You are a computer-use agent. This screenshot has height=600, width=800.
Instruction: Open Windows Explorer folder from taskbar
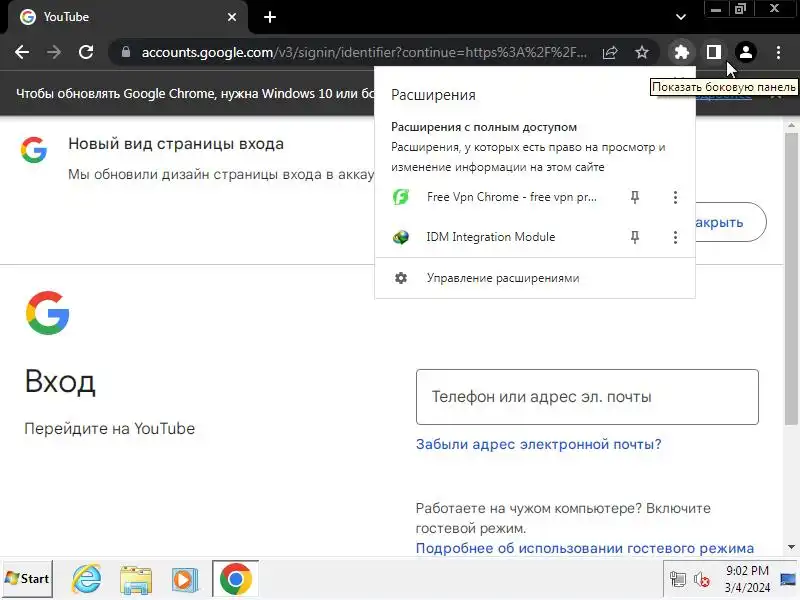point(136,579)
